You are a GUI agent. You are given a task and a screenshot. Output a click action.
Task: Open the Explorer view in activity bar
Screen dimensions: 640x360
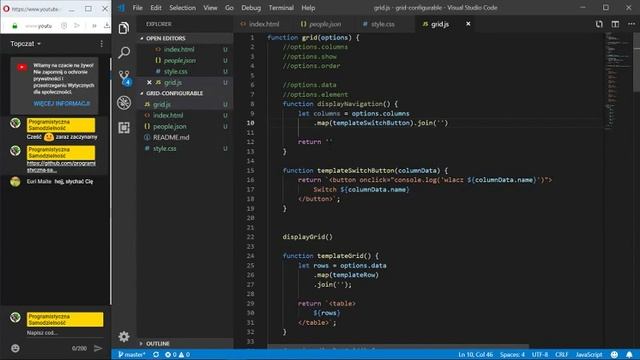click(x=124, y=28)
